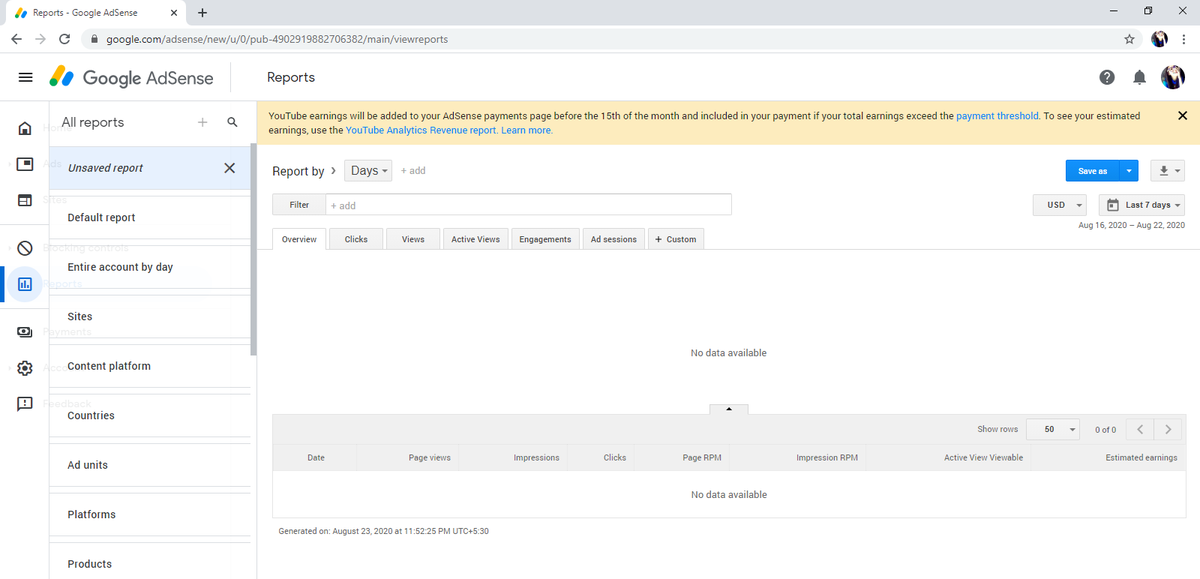This screenshot has height=579, width=1200.
Task: Switch to the Clicks tab
Action: pyautogui.click(x=356, y=239)
